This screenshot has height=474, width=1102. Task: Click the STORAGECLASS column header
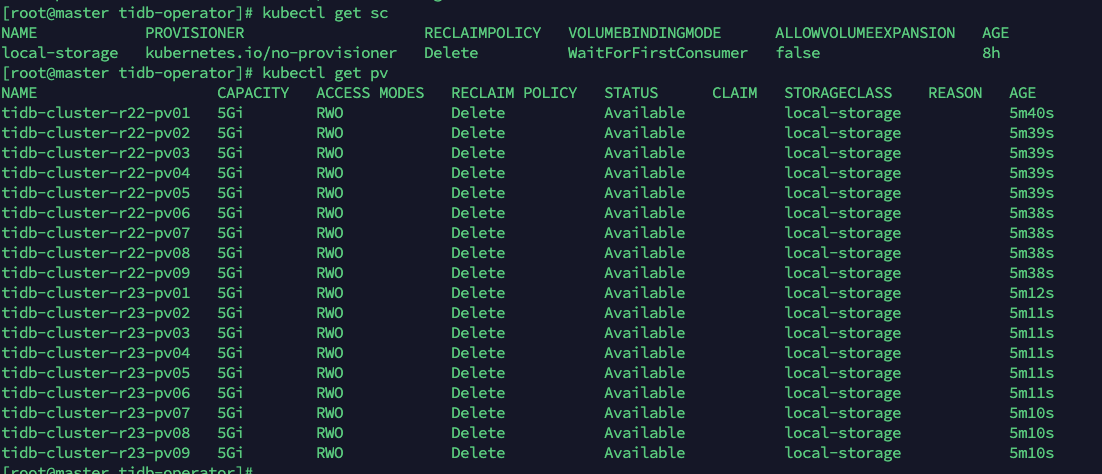[x=838, y=93]
